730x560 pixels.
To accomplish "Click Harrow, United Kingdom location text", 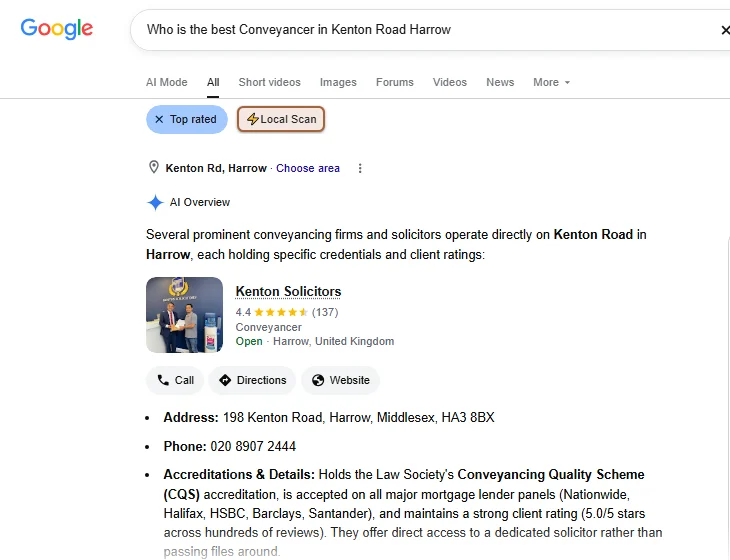I will pyautogui.click(x=333, y=341).
